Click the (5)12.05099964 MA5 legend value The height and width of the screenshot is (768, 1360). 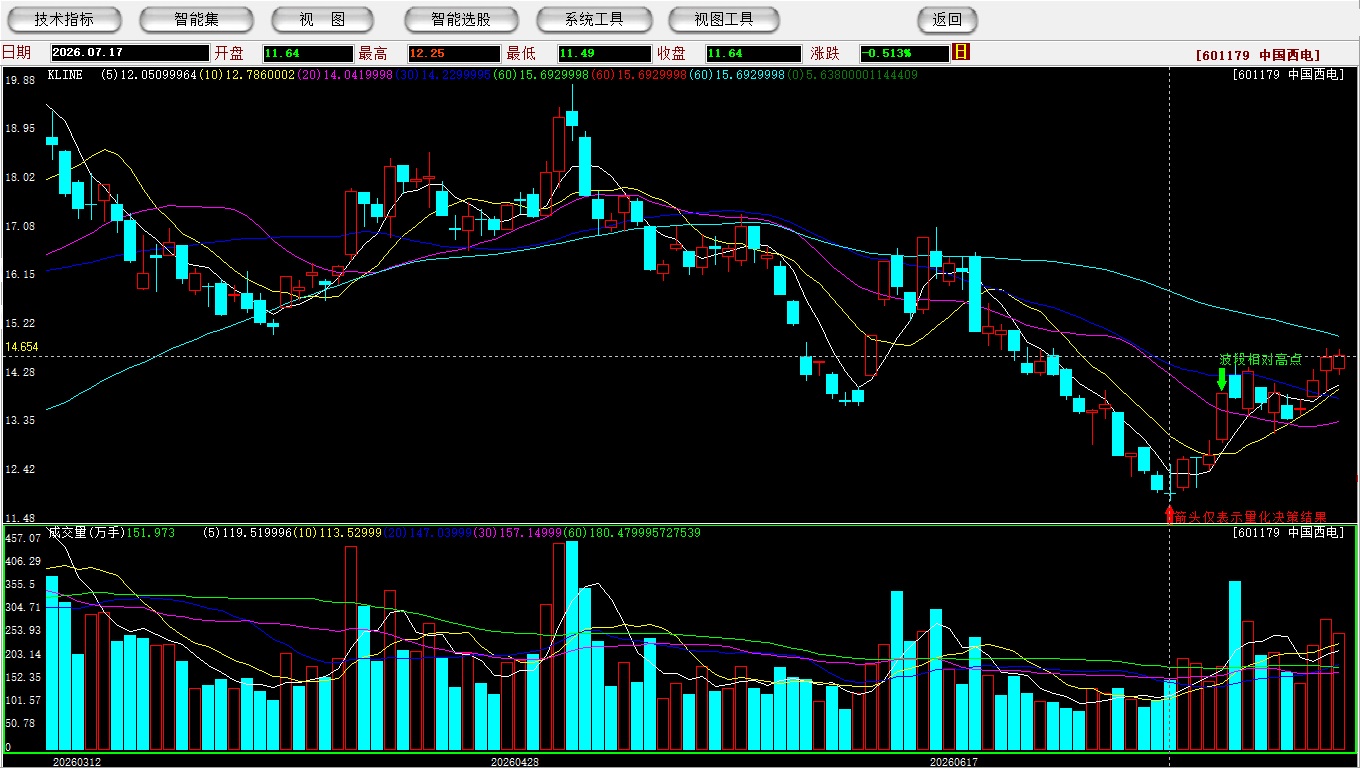[x=149, y=74]
